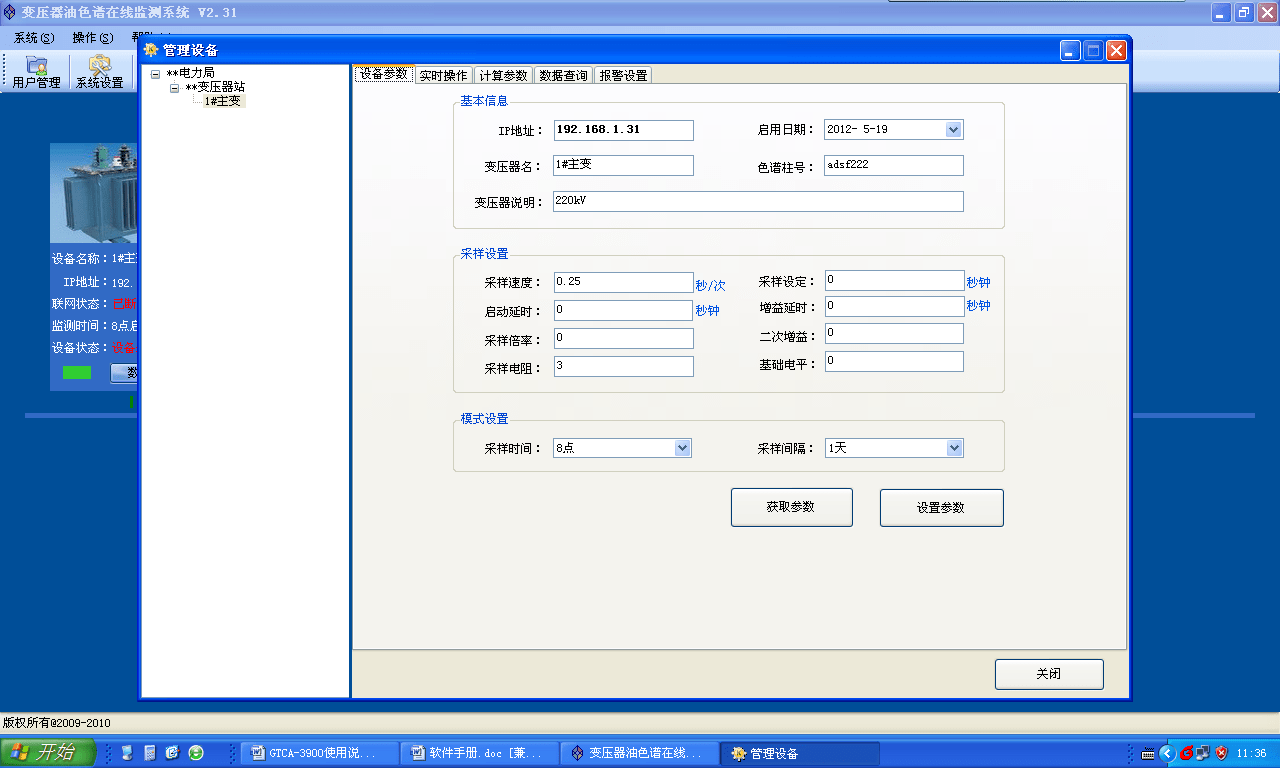Select **变压器站 in the device tree
Image resolution: width=1280 pixels, height=768 pixels.
(214, 88)
